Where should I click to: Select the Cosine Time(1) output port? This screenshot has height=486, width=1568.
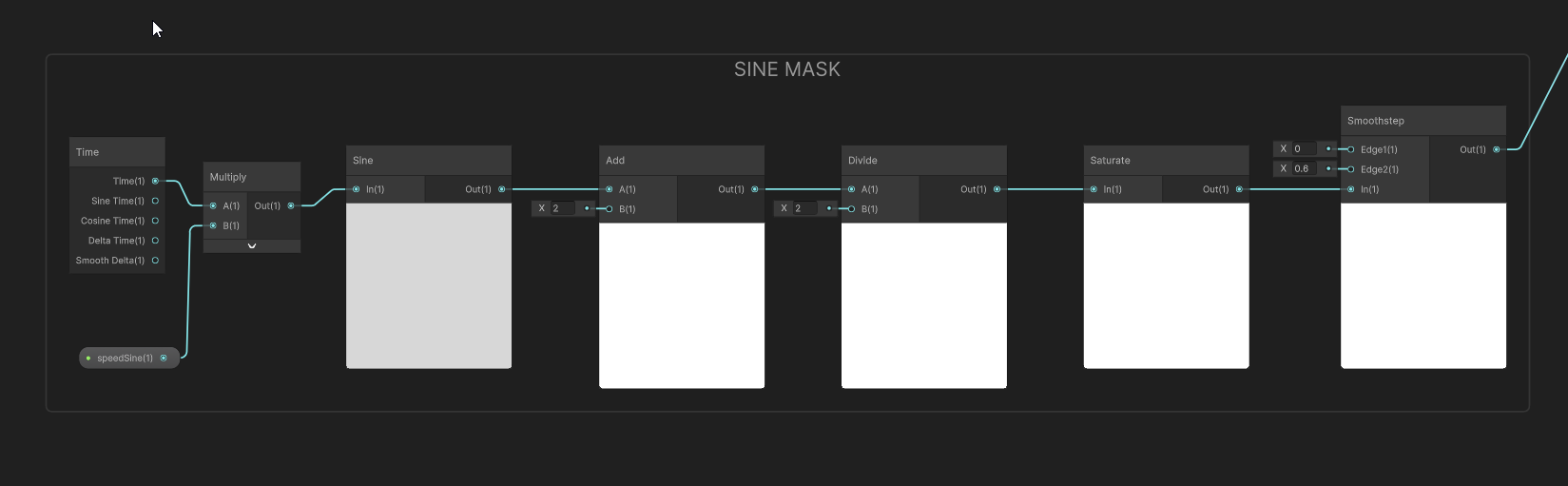[155, 221]
